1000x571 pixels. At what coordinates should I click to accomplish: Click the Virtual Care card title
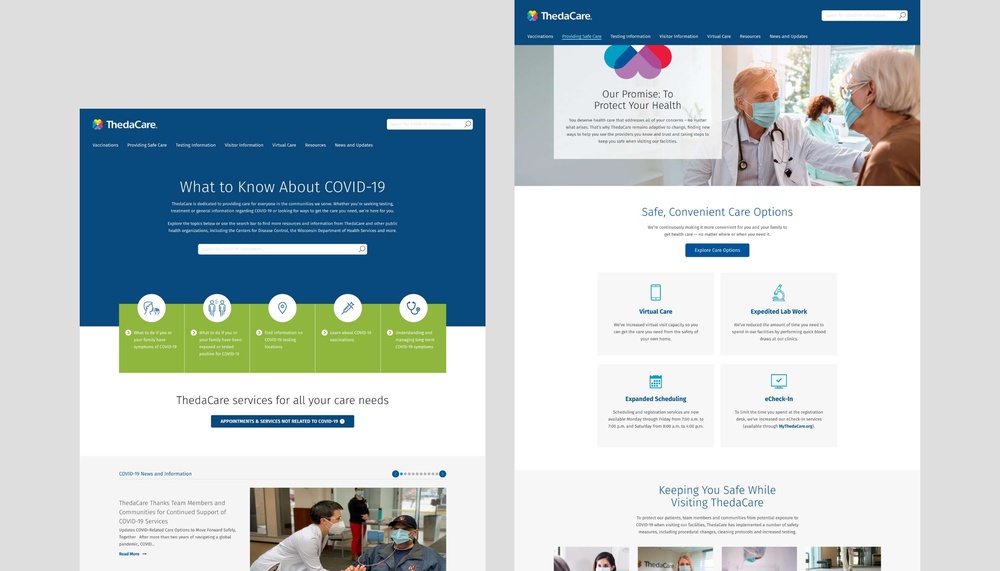[x=656, y=311]
